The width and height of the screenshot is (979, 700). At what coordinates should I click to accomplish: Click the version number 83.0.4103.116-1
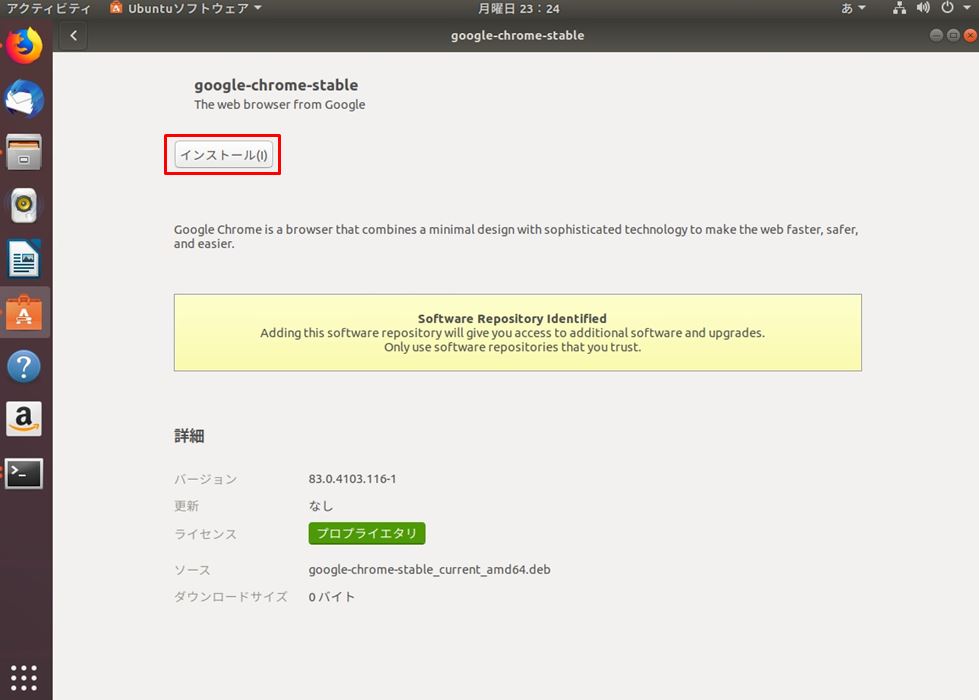click(x=352, y=479)
